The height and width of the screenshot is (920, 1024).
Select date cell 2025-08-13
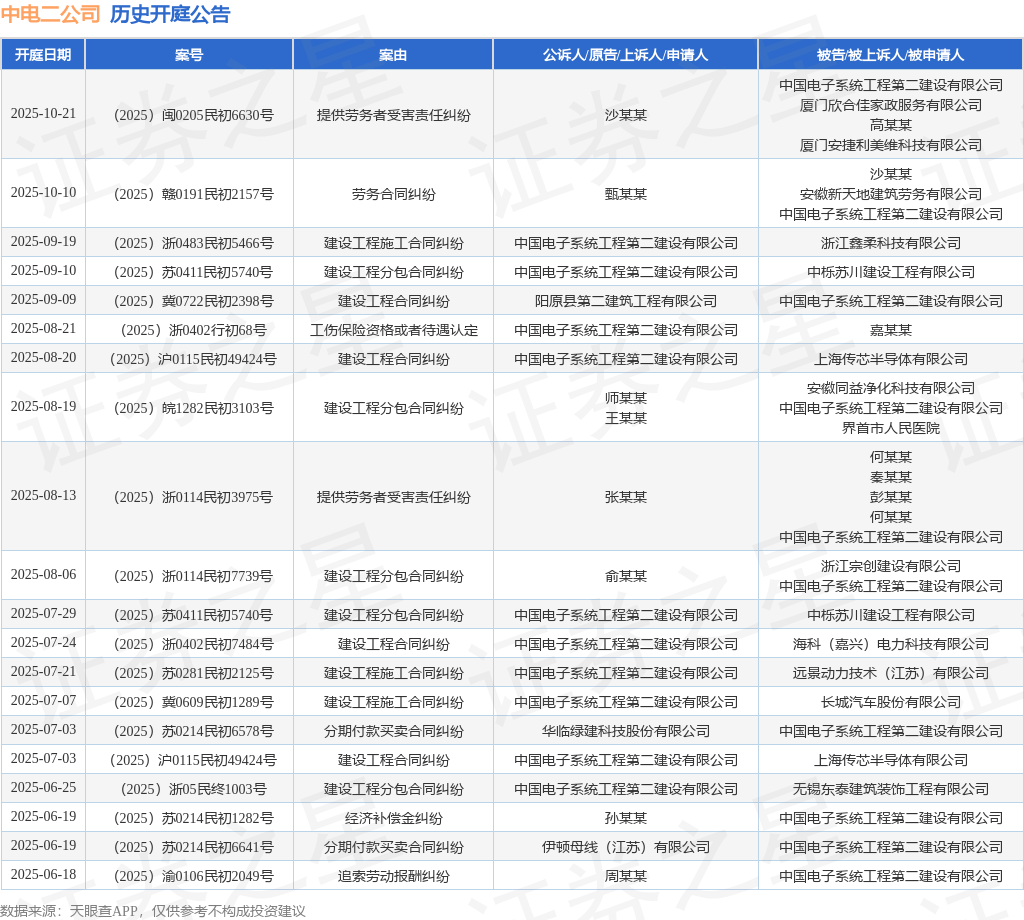[43, 496]
